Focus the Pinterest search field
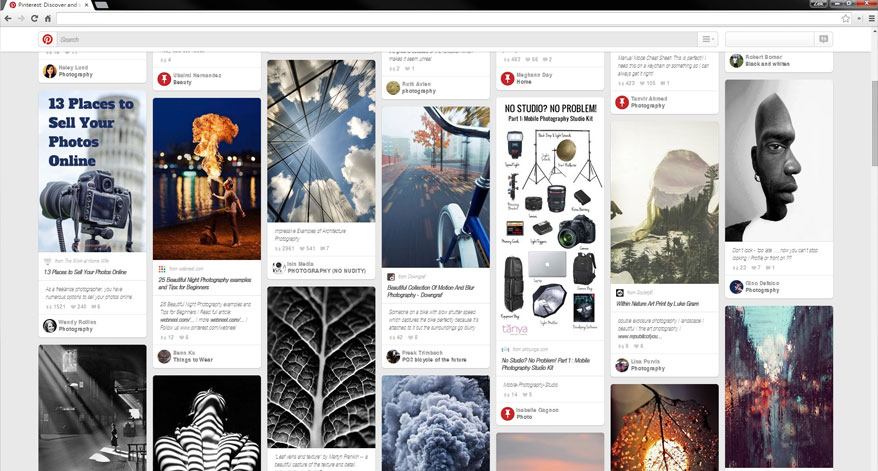Image resolution: width=878 pixels, height=471 pixels. click(376, 39)
